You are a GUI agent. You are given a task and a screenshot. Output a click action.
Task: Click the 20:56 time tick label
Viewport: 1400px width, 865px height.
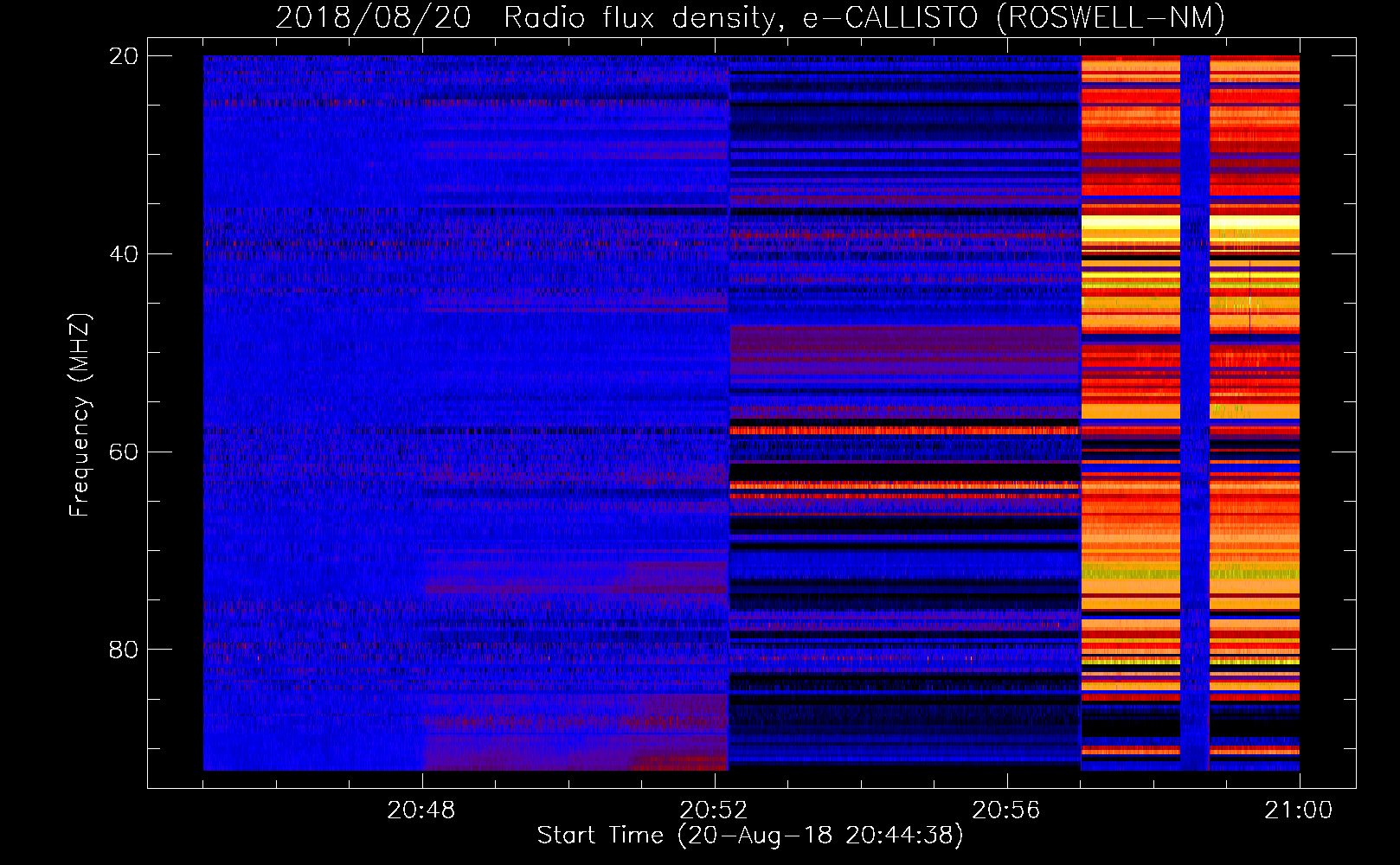point(1006,811)
